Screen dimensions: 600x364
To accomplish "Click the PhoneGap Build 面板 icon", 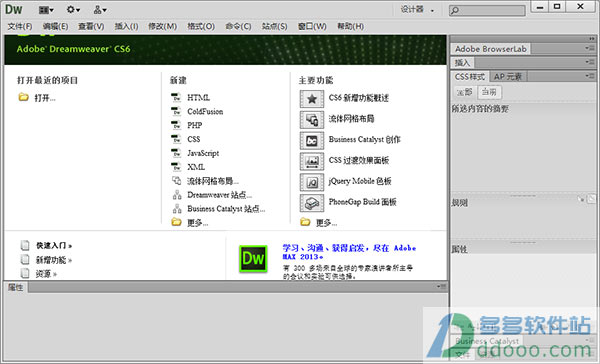I will tap(312, 203).
